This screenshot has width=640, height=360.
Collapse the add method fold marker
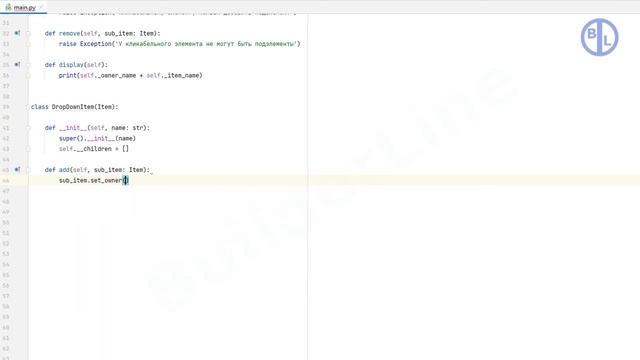(x=28, y=170)
